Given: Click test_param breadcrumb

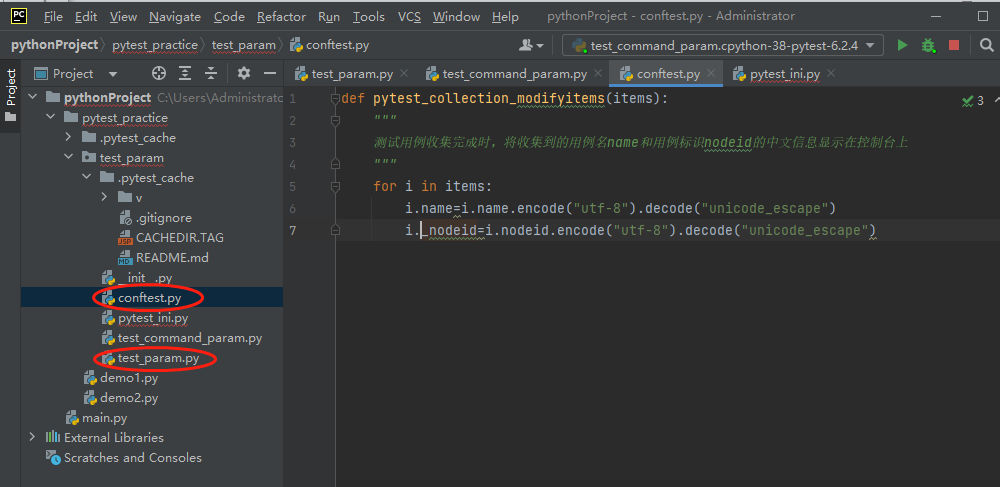Looking at the screenshot, I should coord(244,45).
